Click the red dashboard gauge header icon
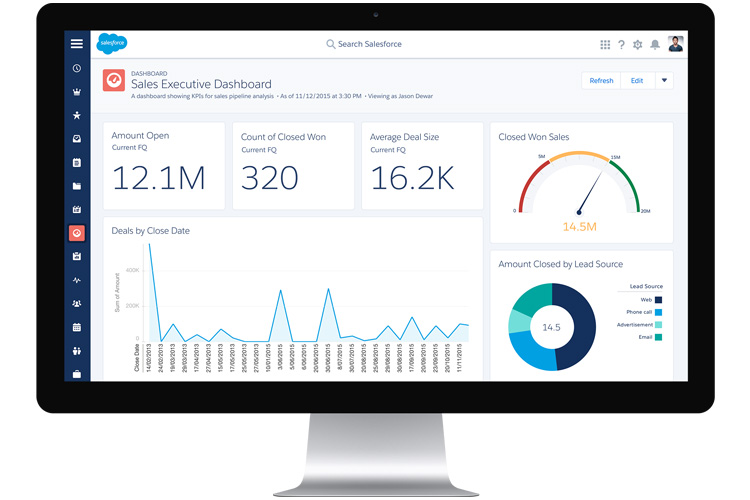The width and height of the screenshot is (750, 500). (x=114, y=80)
